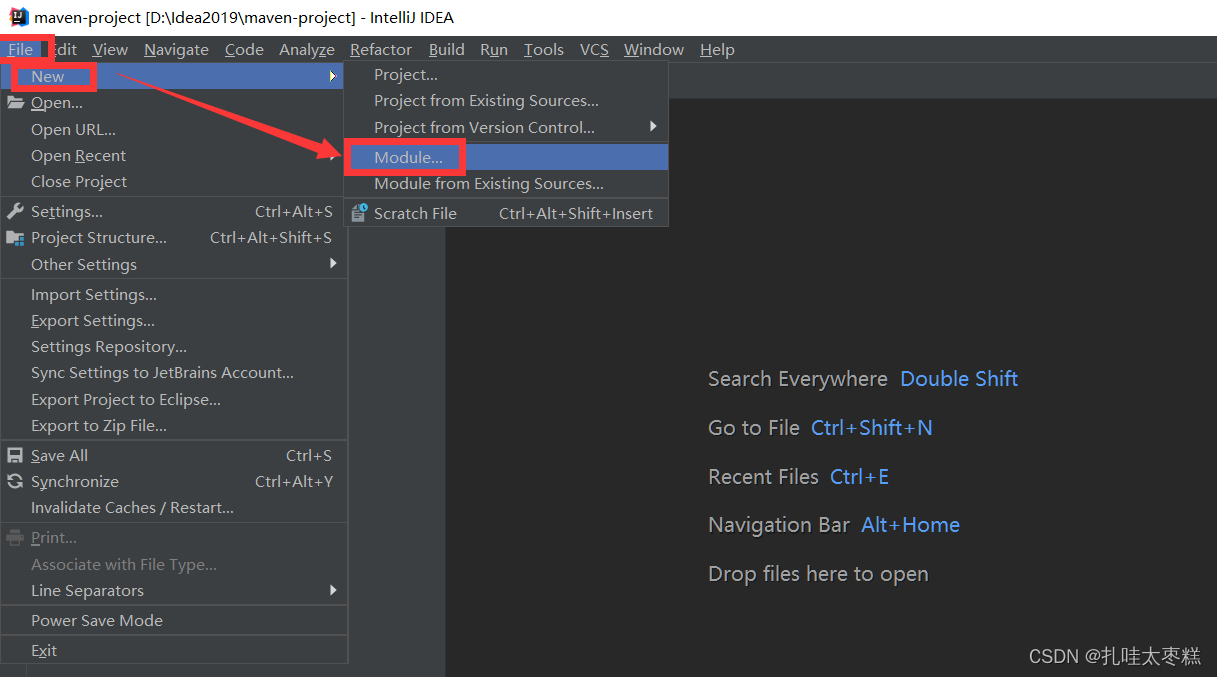1217x677 pixels.
Task: Select Module from Existing Sources...
Action: [506, 183]
